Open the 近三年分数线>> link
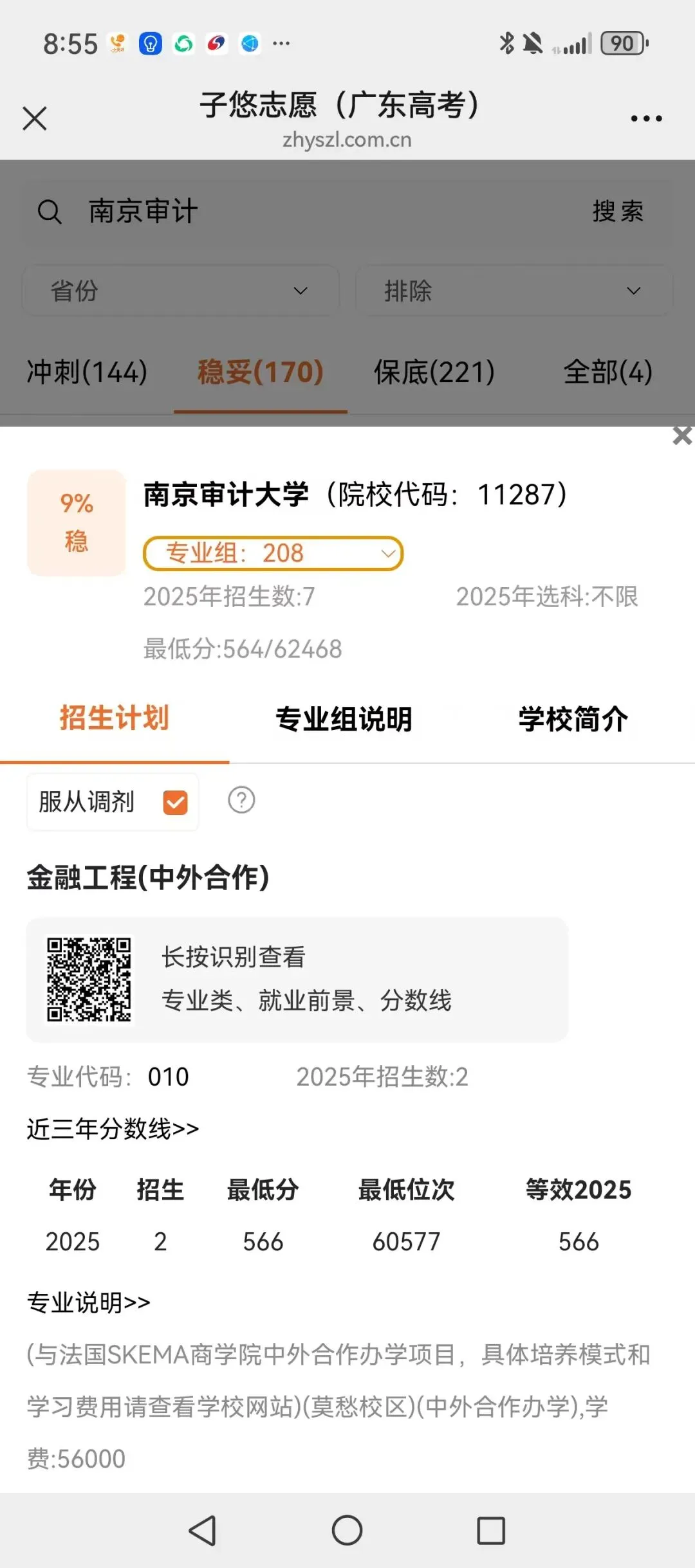695x1568 pixels. [x=113, y=1129]
